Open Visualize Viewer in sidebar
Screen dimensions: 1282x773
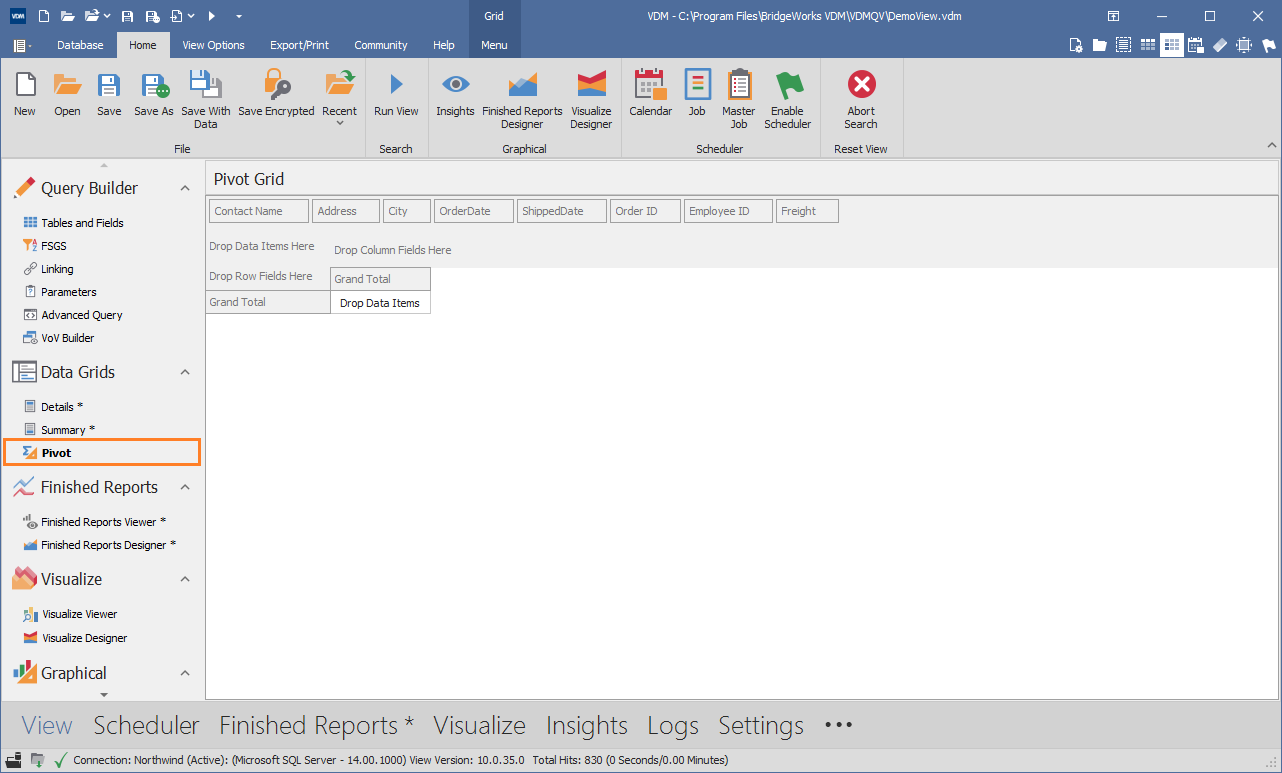coord(79,614)
